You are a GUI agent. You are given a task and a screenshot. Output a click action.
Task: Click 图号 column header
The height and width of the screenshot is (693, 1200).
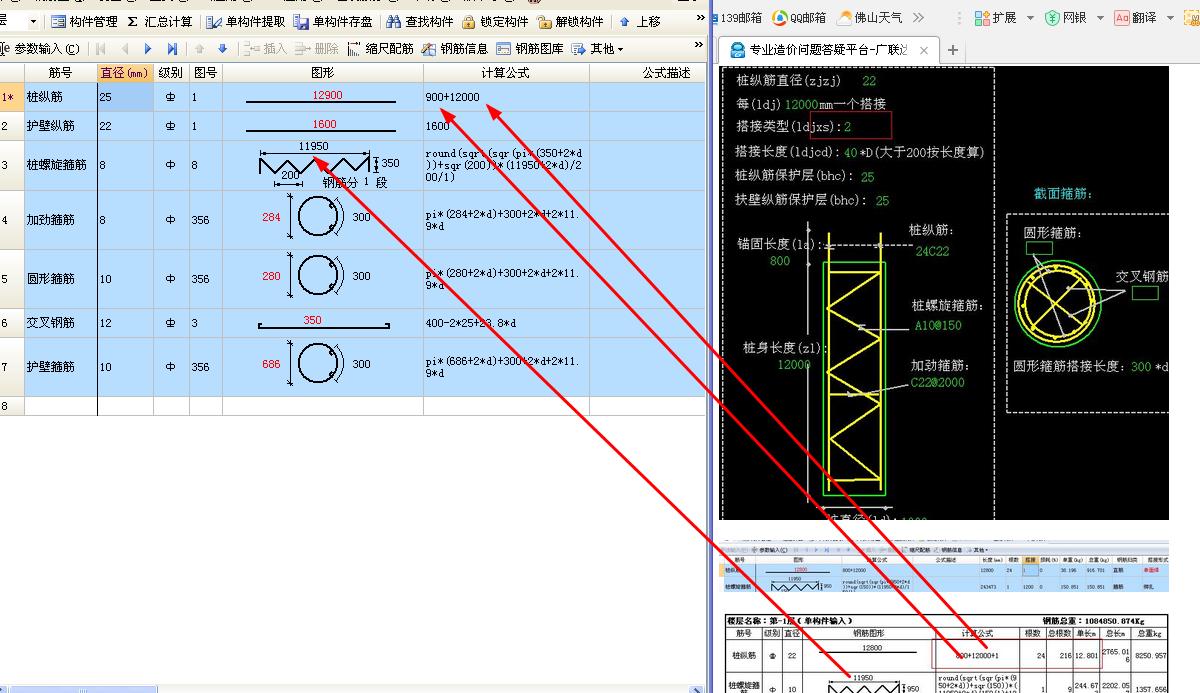click(205, 73)
